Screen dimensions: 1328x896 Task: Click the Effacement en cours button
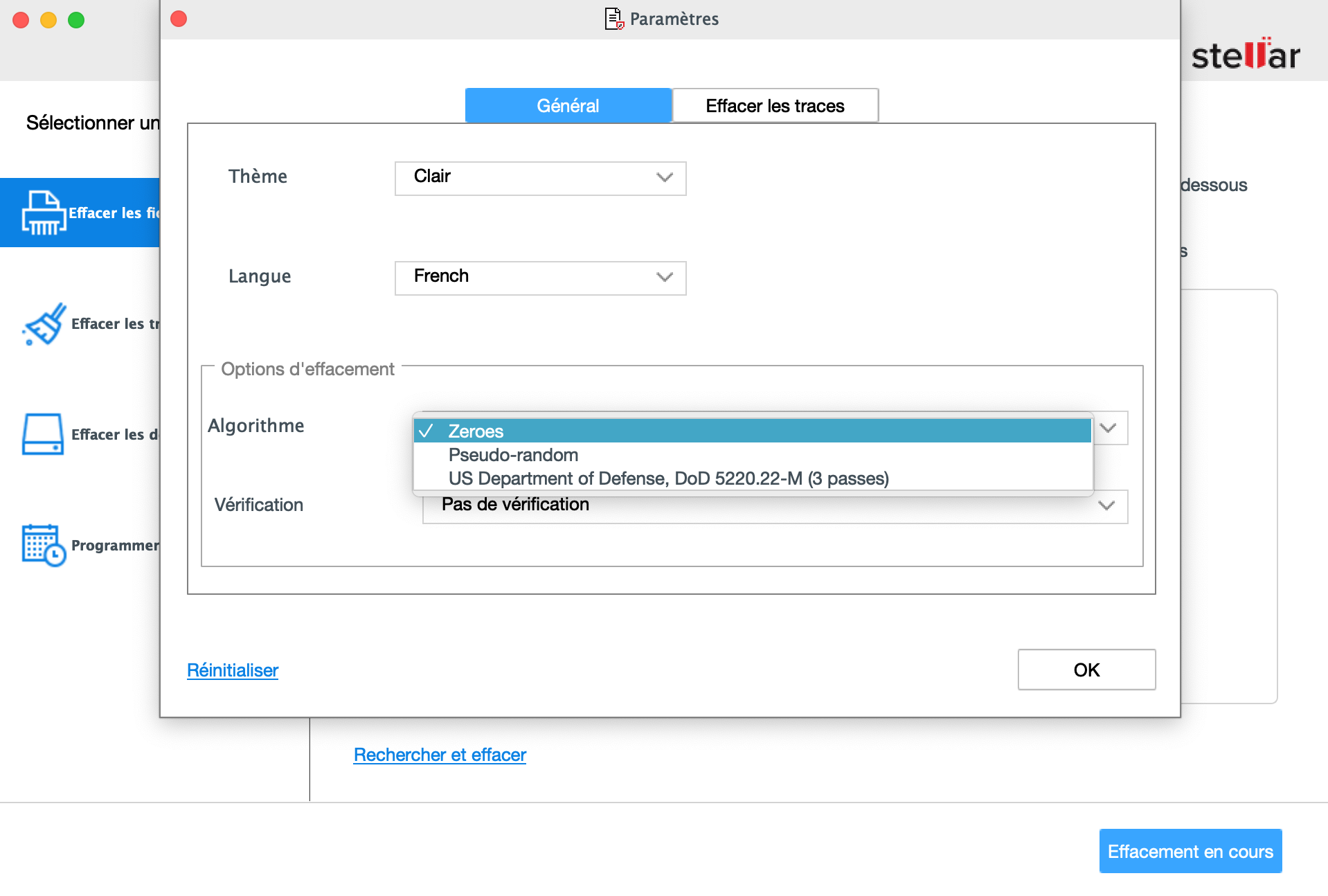tap(1190, 851)
